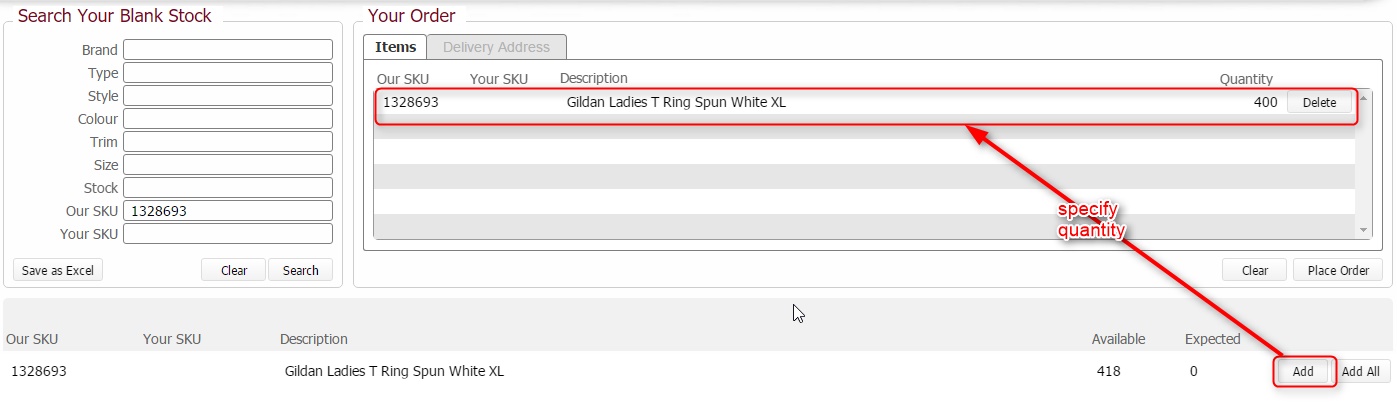Delete the Gildan Ladies T order line

pos(1319,102)
